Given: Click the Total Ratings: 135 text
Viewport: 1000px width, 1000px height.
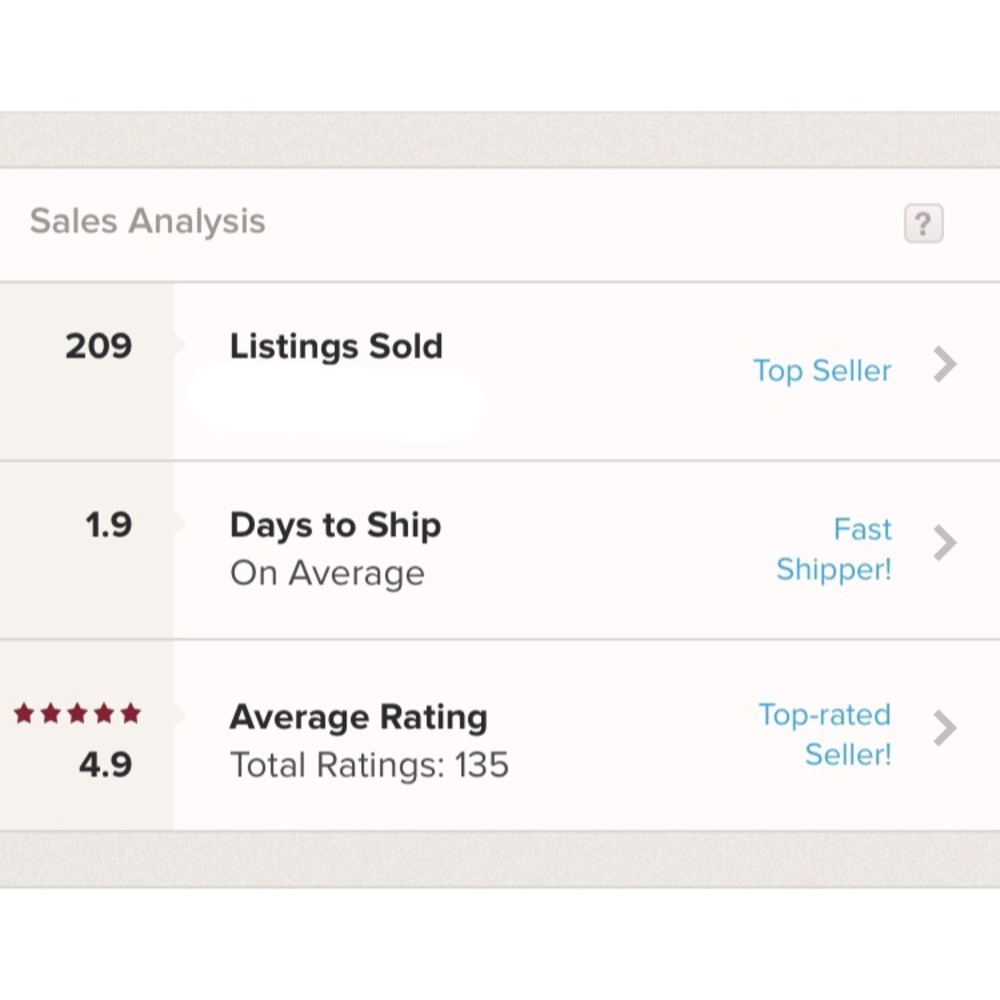Looking at the screenshot, I should [369, 766].
